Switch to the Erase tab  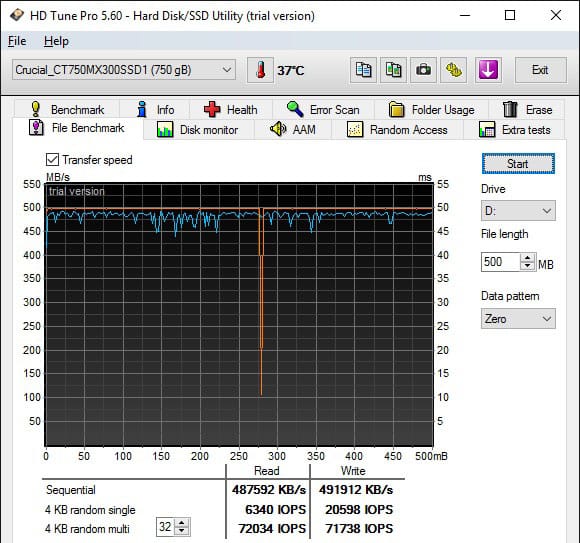527,109
